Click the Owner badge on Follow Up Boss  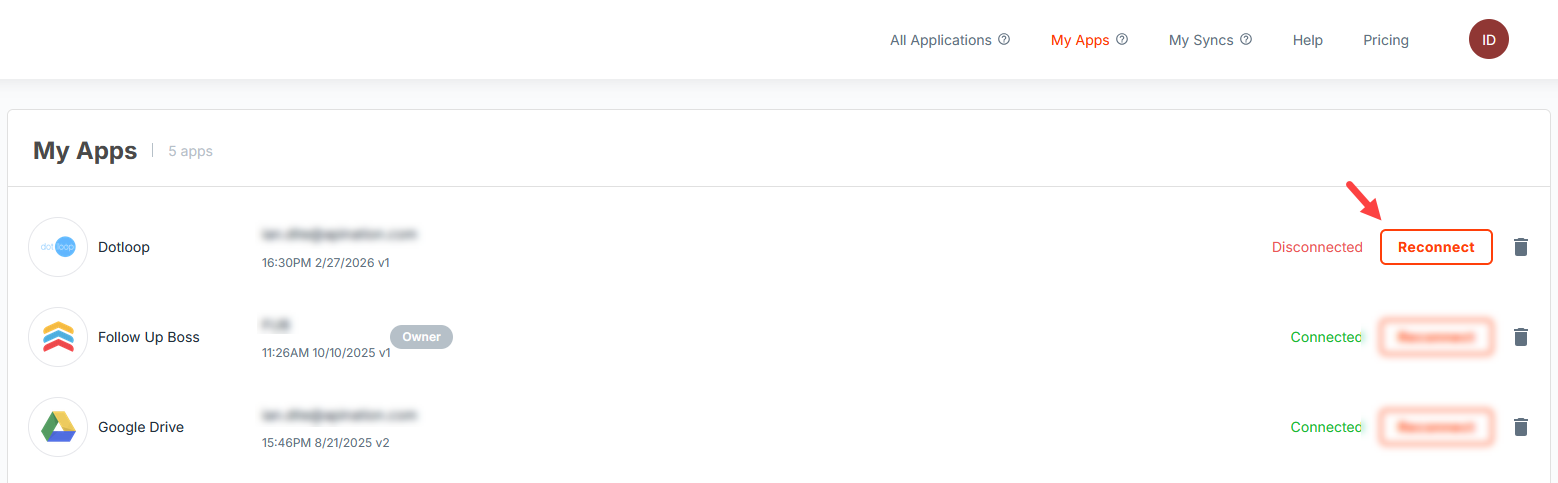pyautogui.click(x=421, y=337)
